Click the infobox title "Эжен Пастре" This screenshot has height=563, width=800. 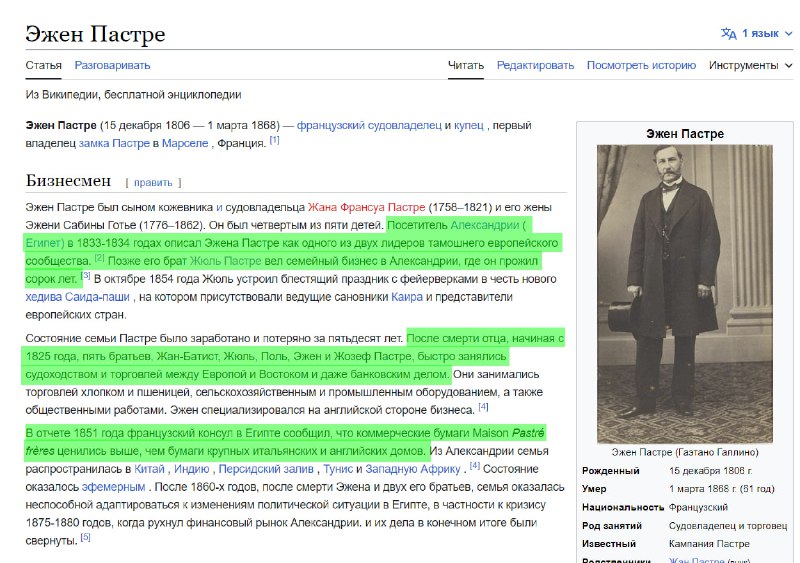point(685,134)
